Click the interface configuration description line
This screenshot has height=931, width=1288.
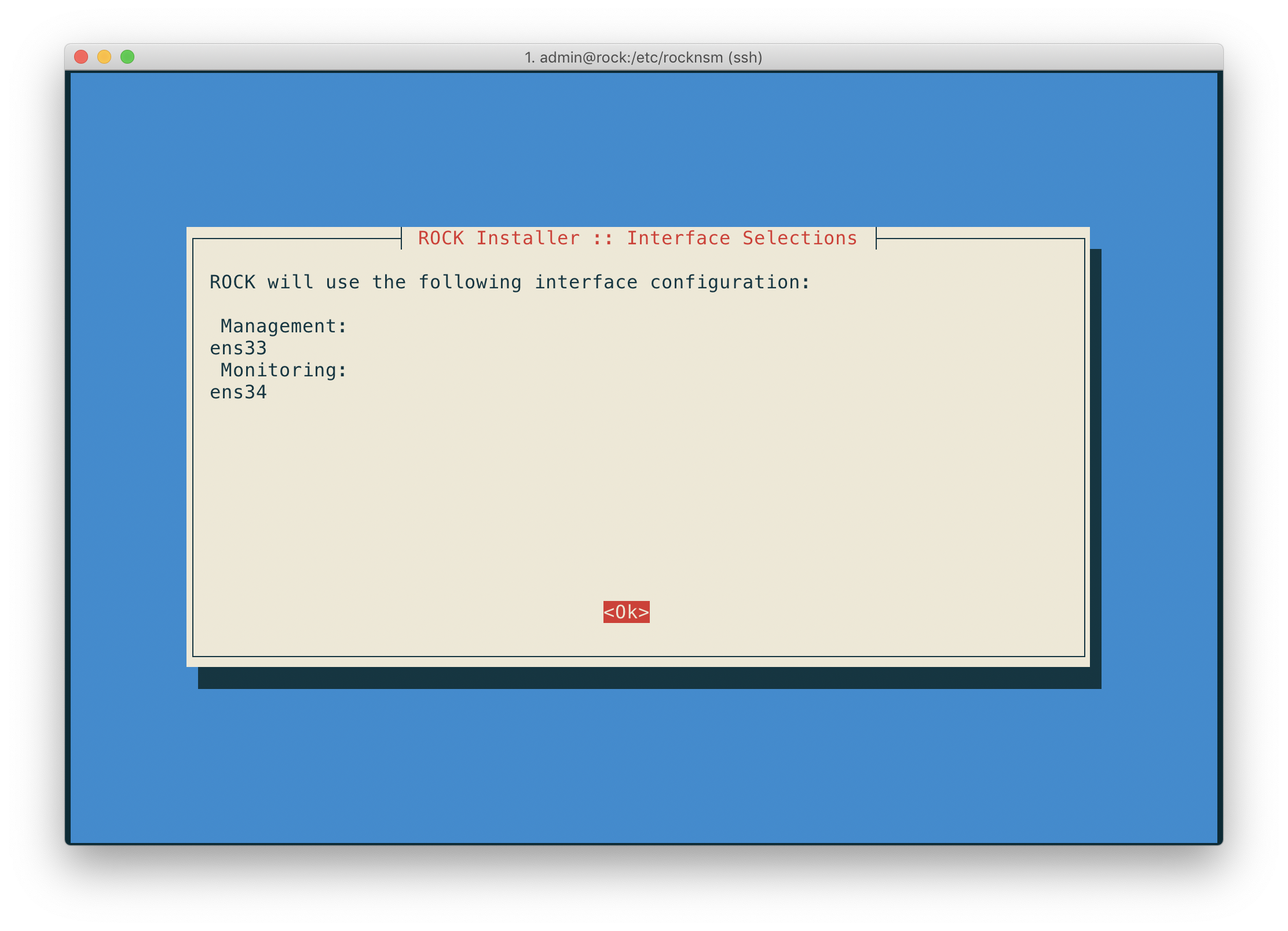coord(510,283)
